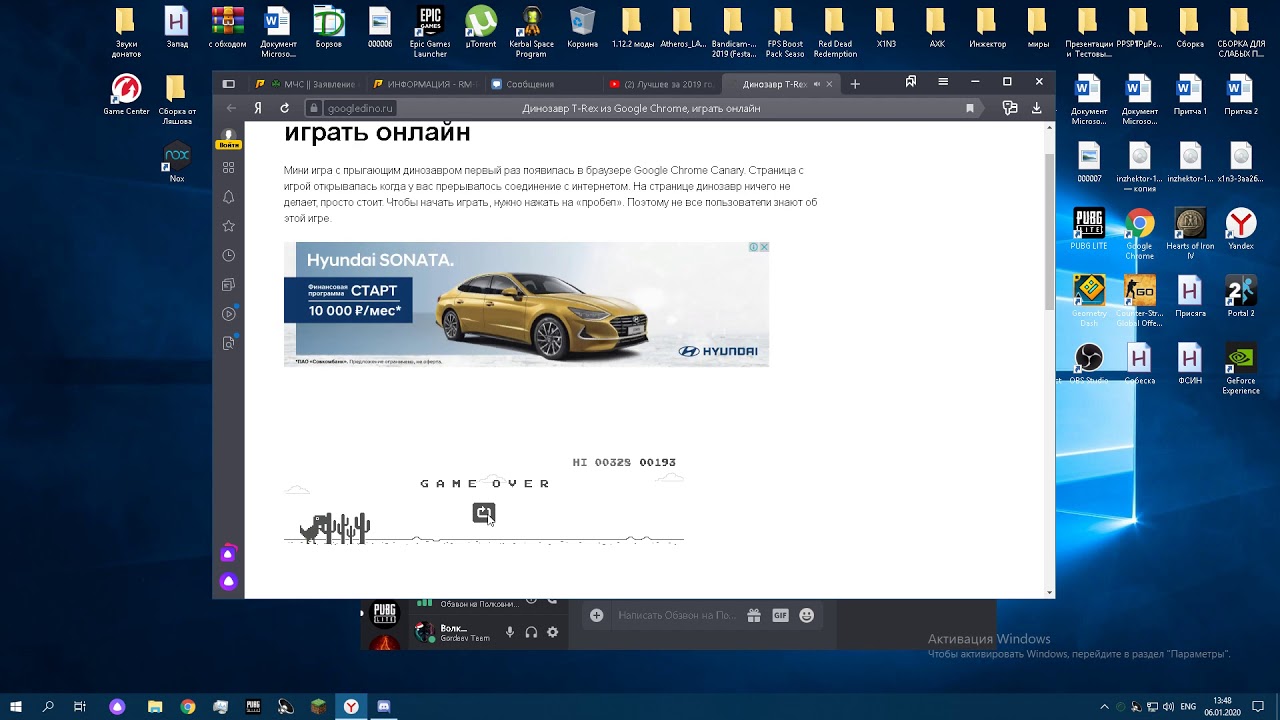
Task: Click Discord message input Написать
Action: 676,616
